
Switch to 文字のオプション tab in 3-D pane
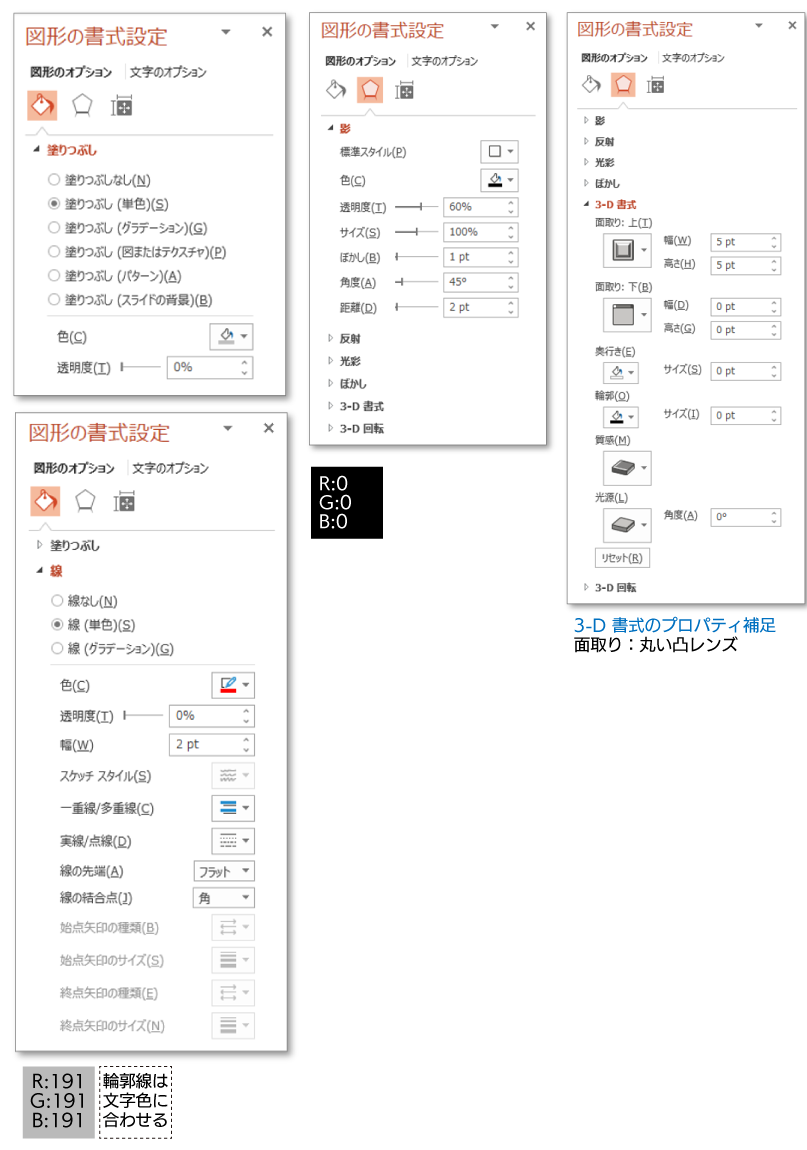(x=693, y=57)
